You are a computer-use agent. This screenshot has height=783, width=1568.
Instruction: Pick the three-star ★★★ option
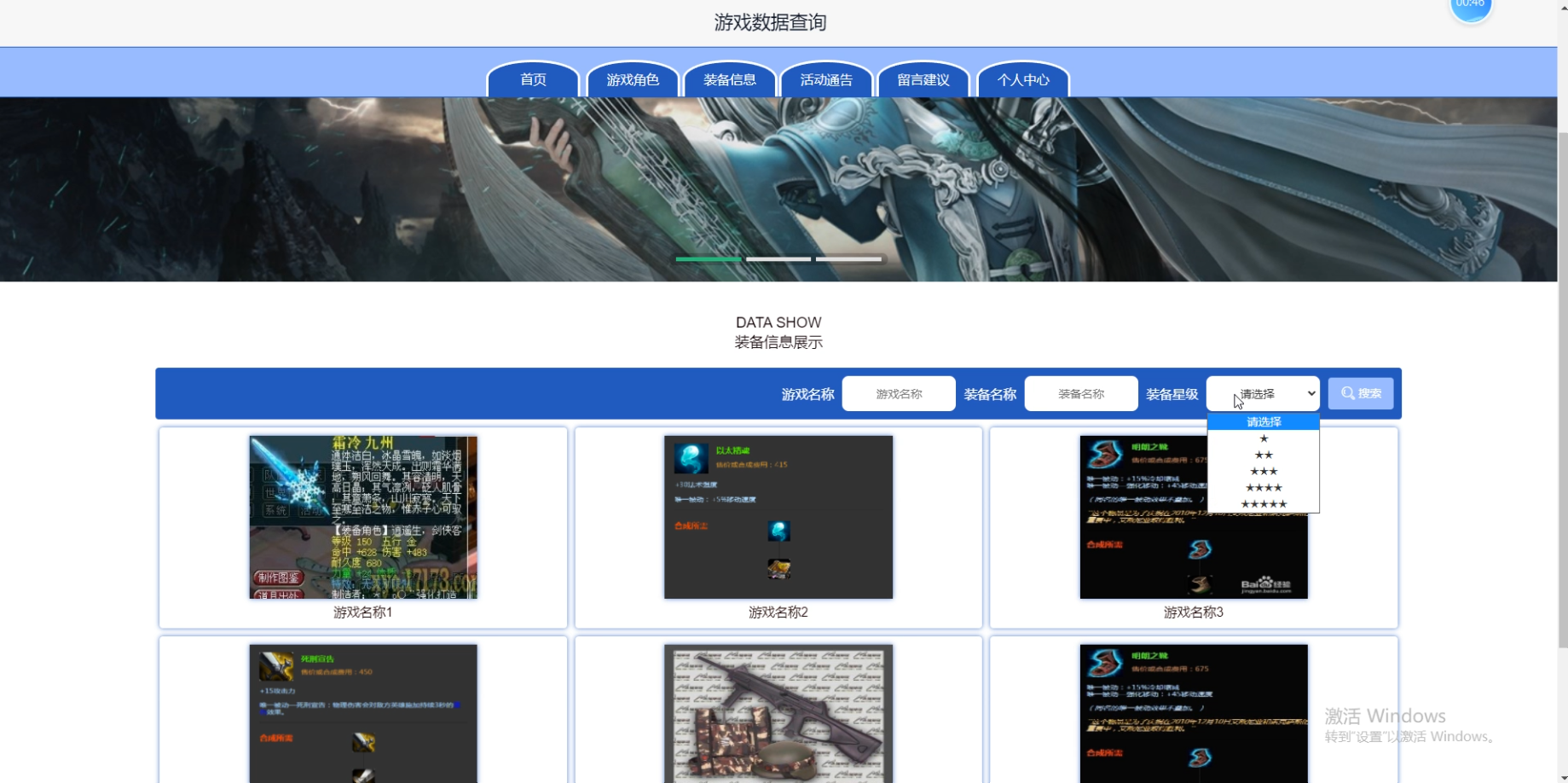point(1264,471)
